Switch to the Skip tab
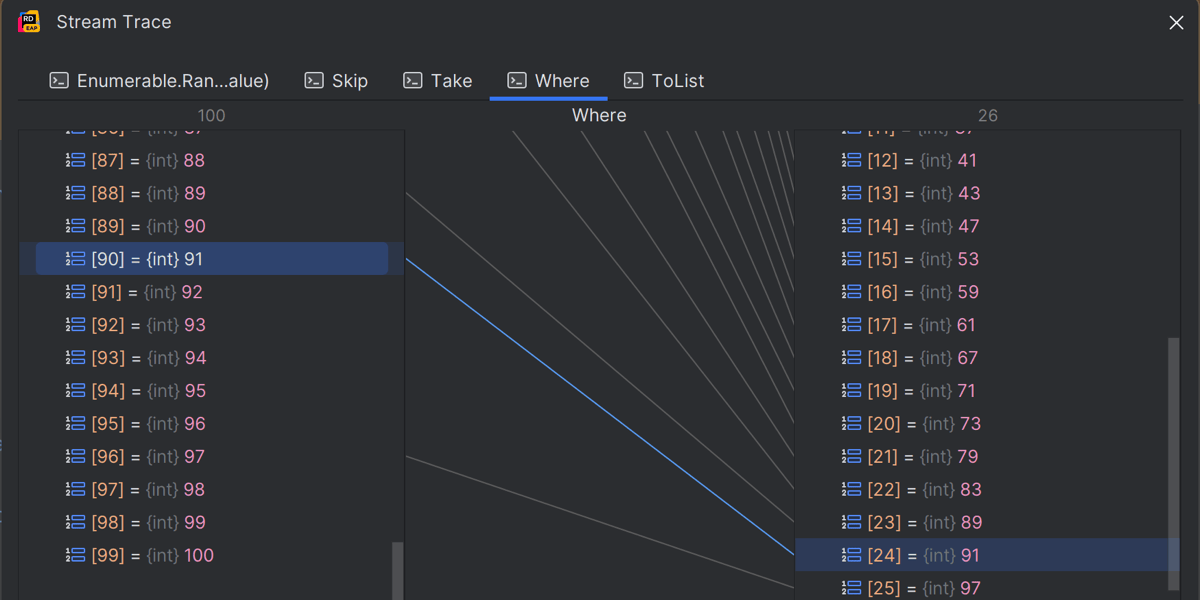The image size is (1200, 600). pos(337,81)
